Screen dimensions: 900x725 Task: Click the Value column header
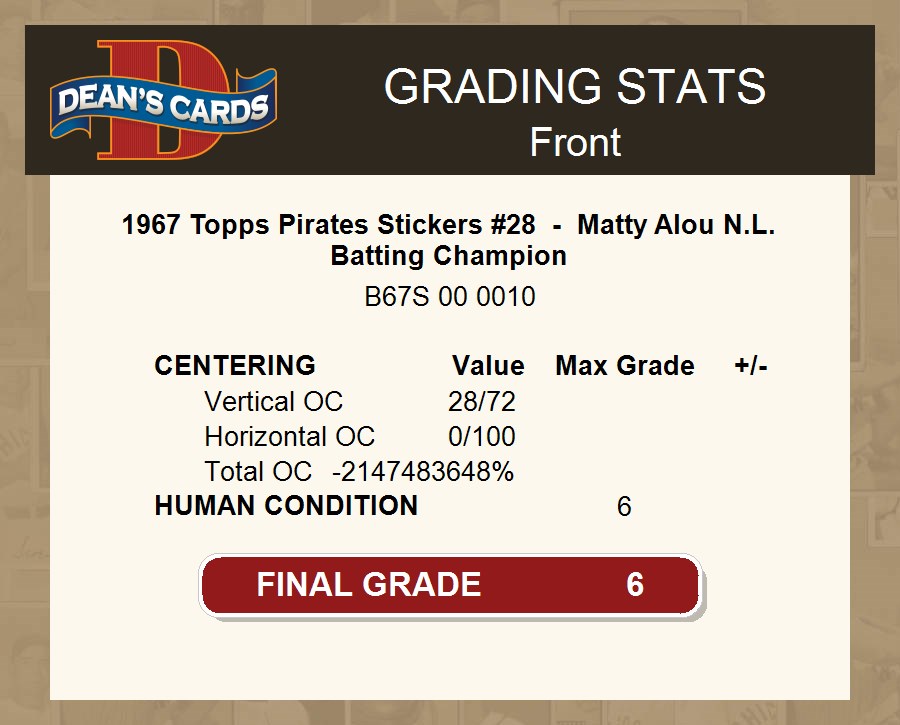click(488, 366)
